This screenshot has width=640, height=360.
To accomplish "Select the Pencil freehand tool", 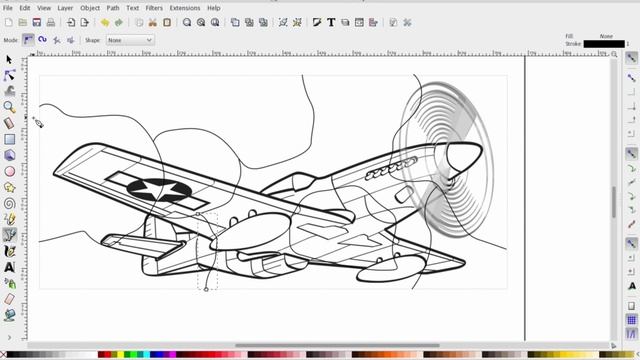I will pos(9,219).
